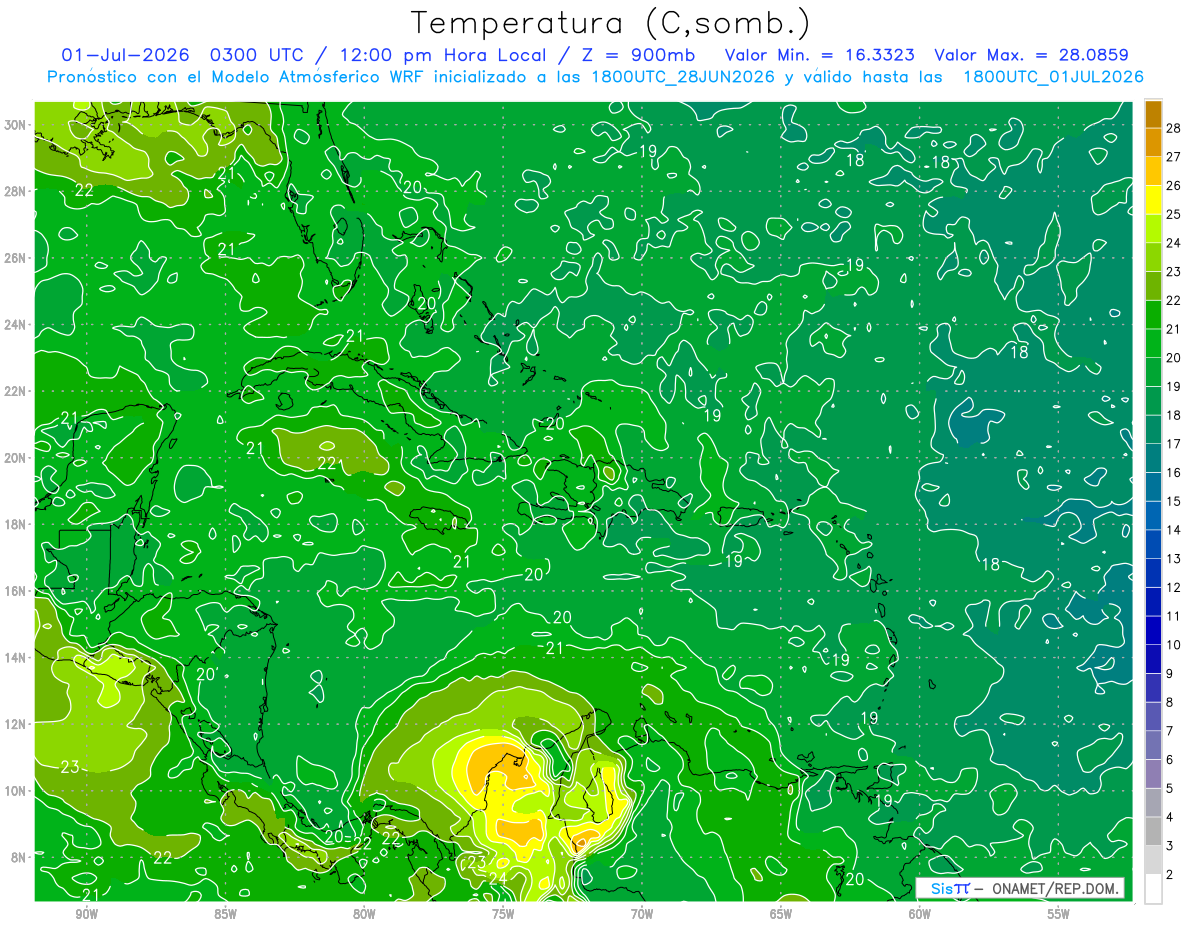Click legend scale value 15
This screenshot has width=1200, height=927.
pos(1174,501)
